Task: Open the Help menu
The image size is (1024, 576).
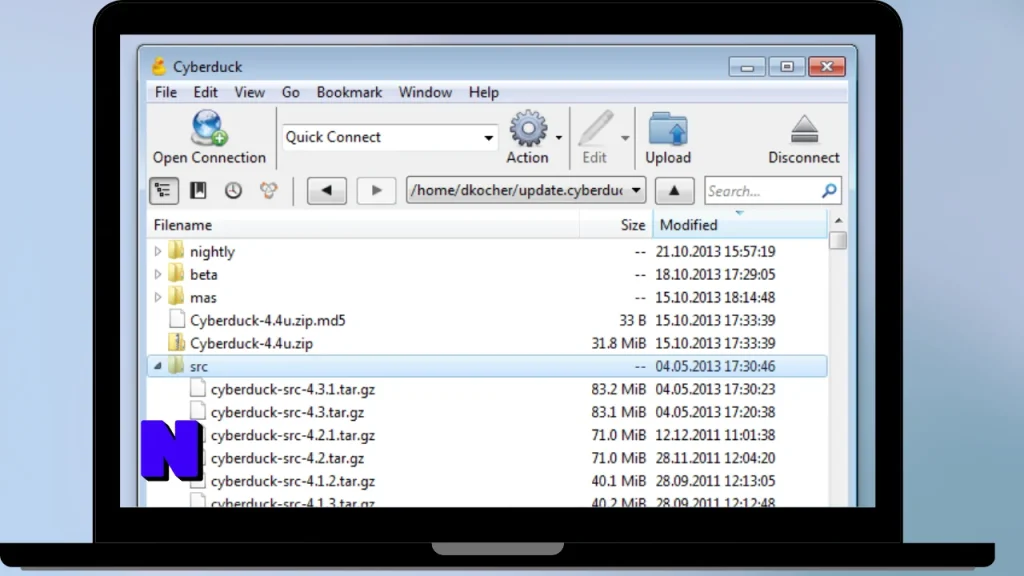Action: click(484, 92)
